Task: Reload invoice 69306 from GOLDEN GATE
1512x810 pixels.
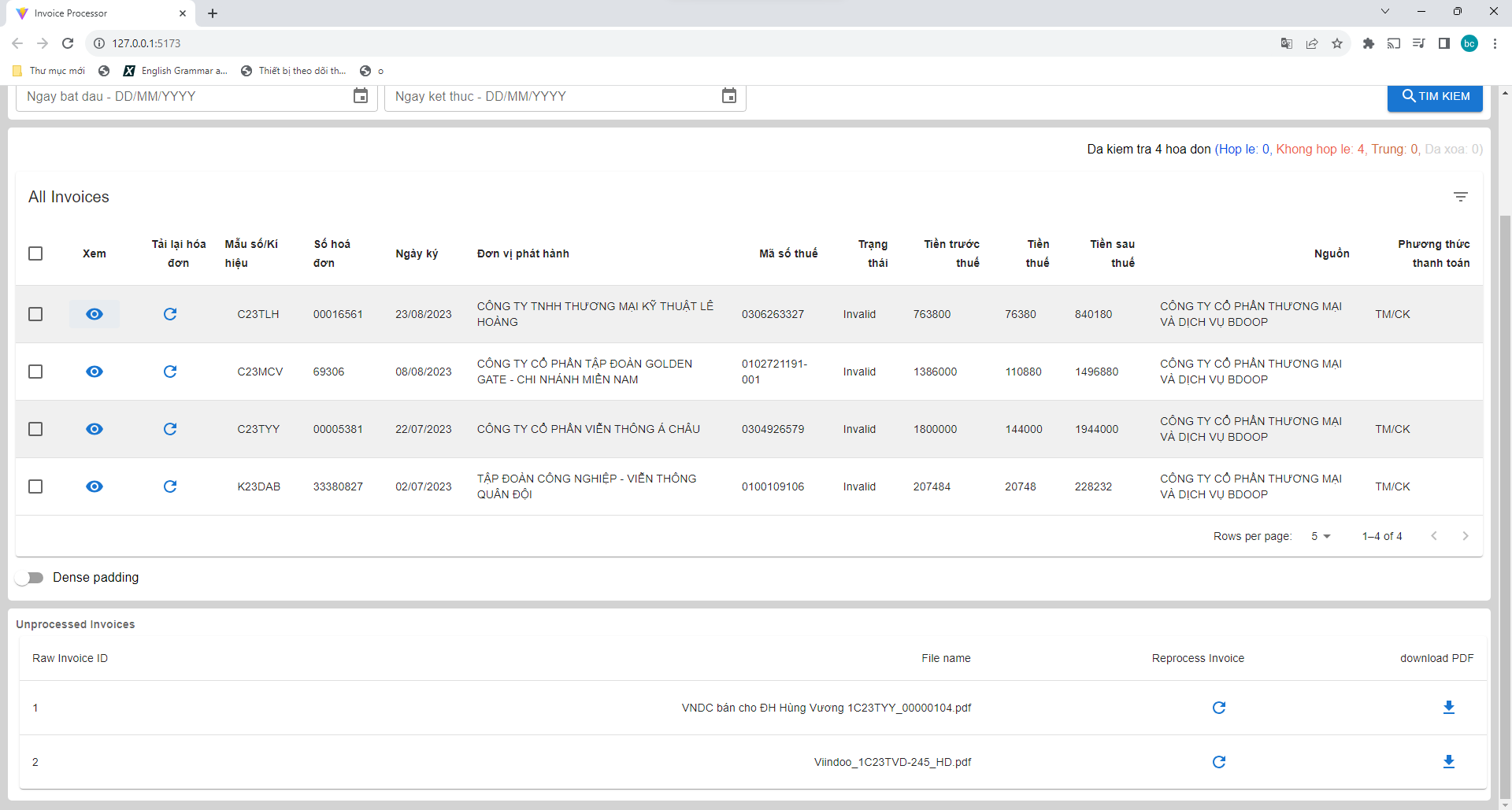Action: [170, 372]
